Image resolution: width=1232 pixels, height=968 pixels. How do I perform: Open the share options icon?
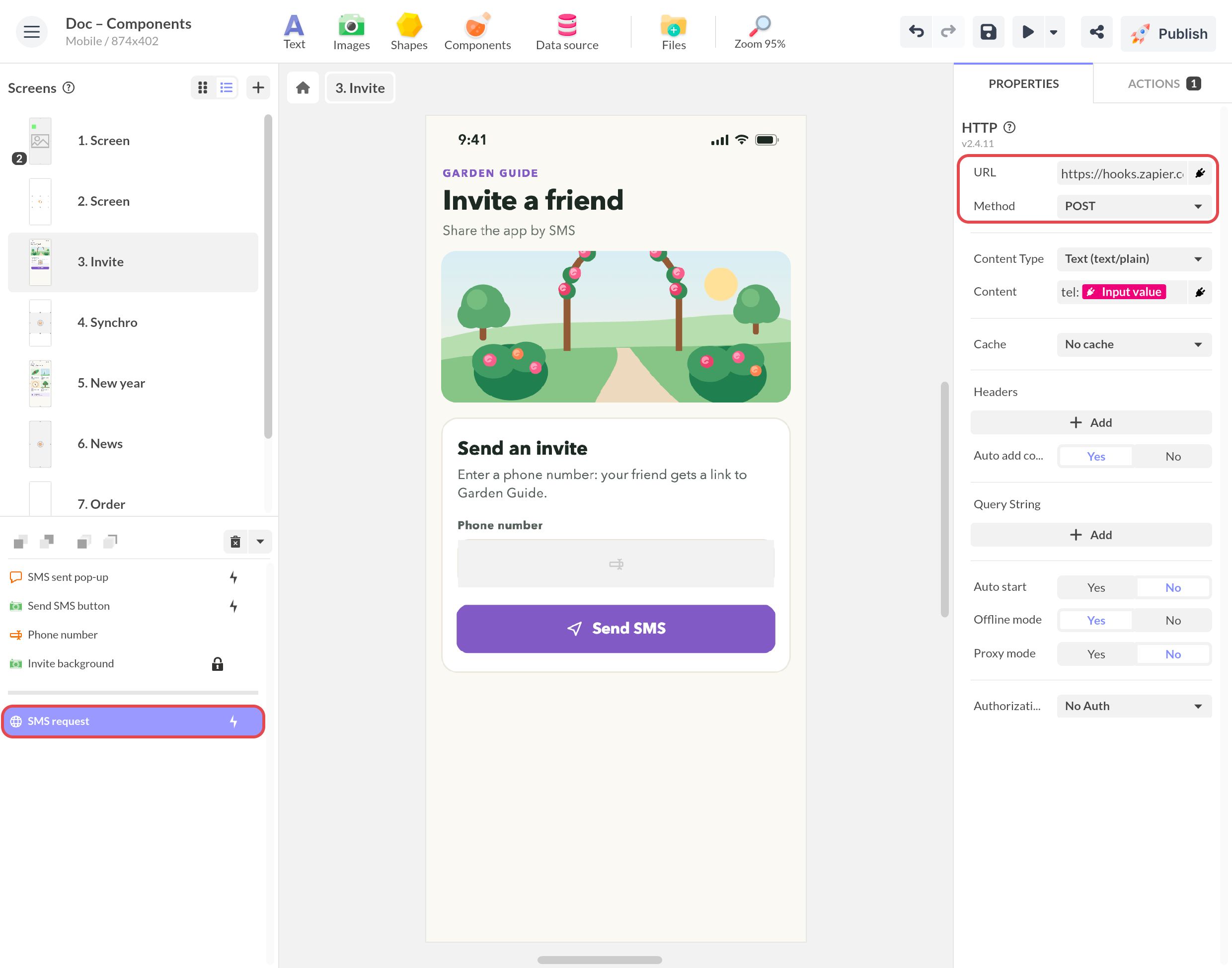tap(1096, 32)
